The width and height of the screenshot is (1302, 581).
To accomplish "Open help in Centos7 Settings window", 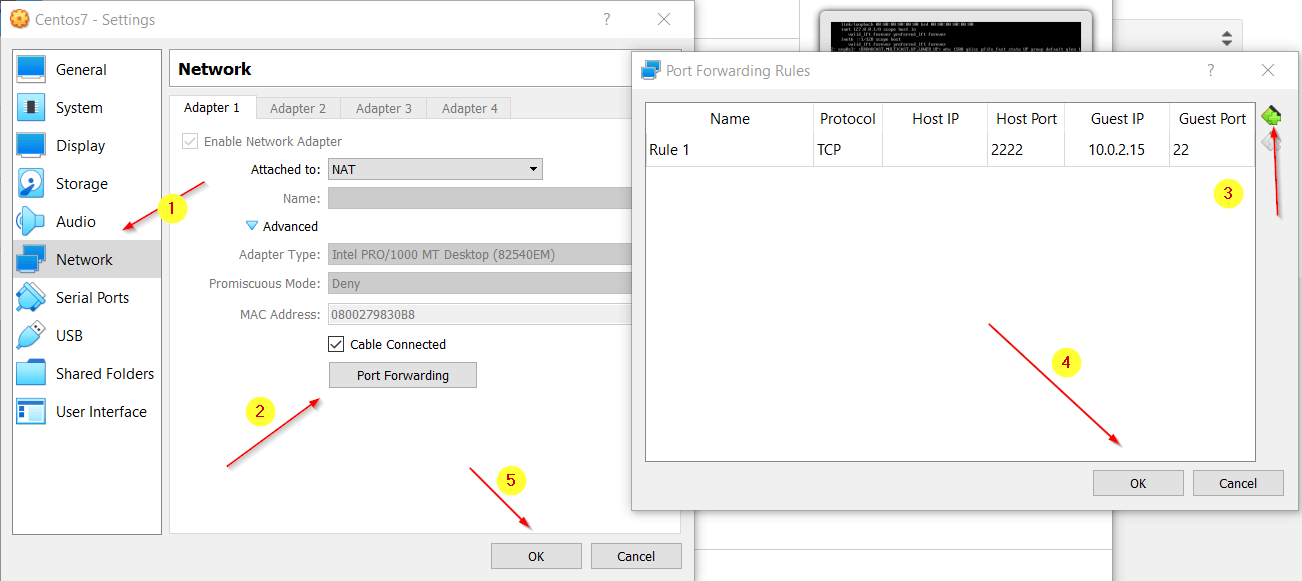I will click(x=607, y=19).
